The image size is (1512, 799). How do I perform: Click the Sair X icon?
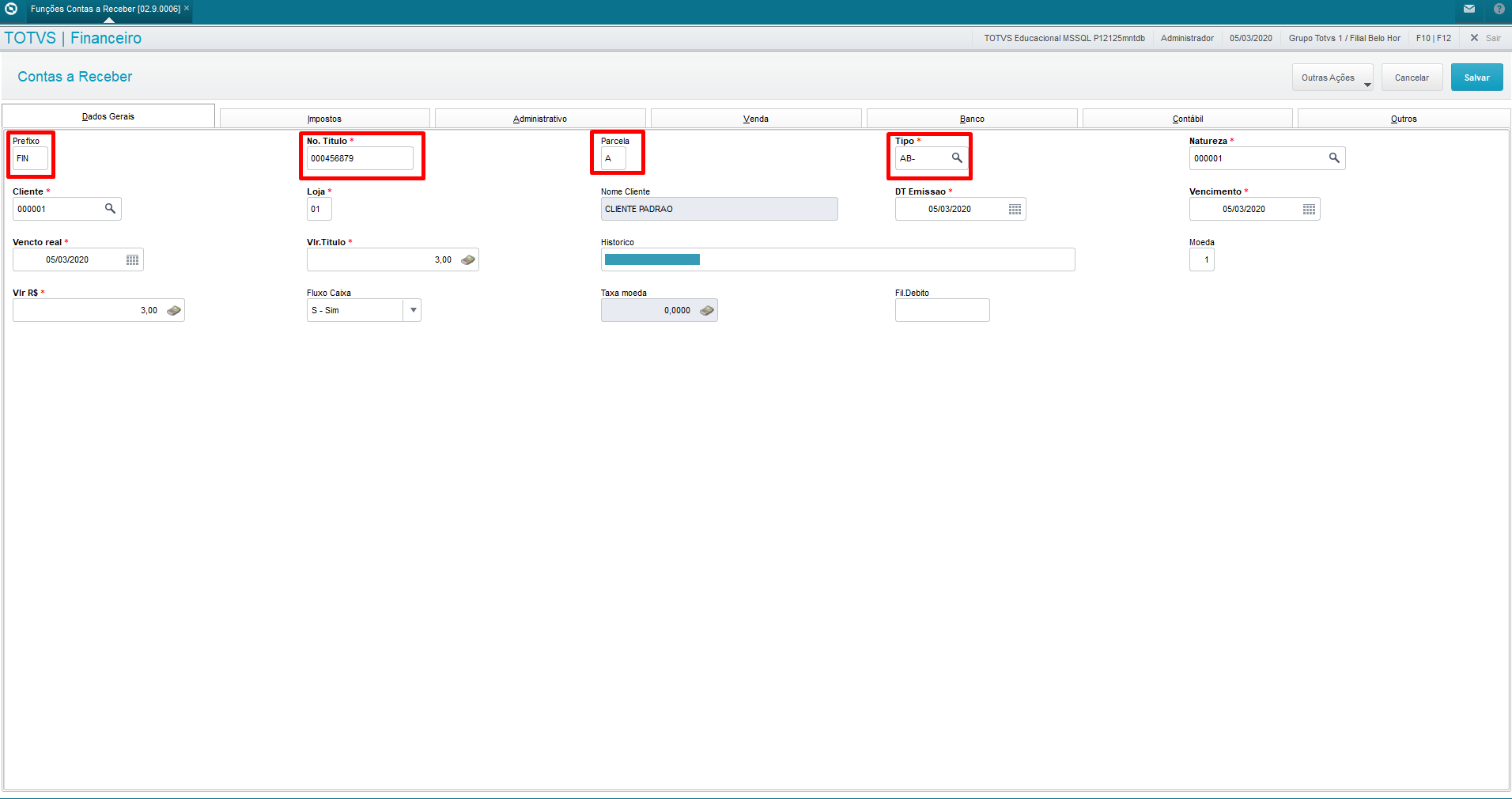1474,38
